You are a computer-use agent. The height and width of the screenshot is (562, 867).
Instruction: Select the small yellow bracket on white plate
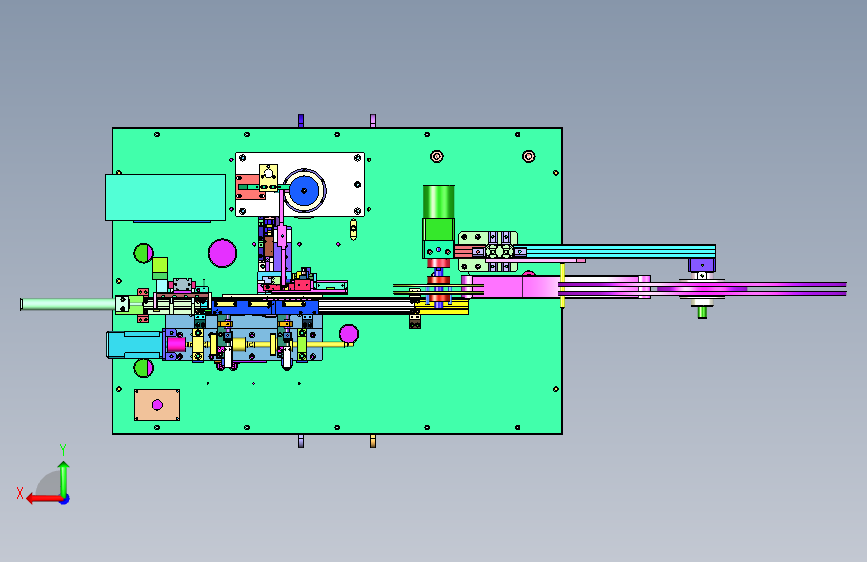point(269,177)
